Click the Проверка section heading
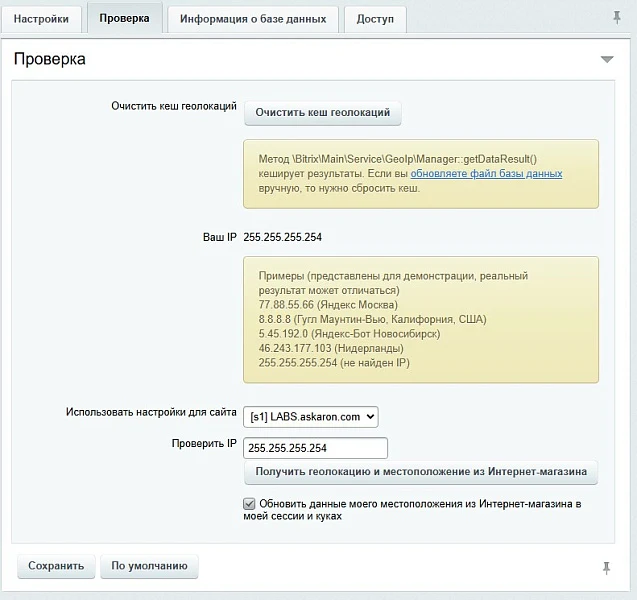Image resolution: width=637 pixels, height=600 pixels. (x=50, y=59)
